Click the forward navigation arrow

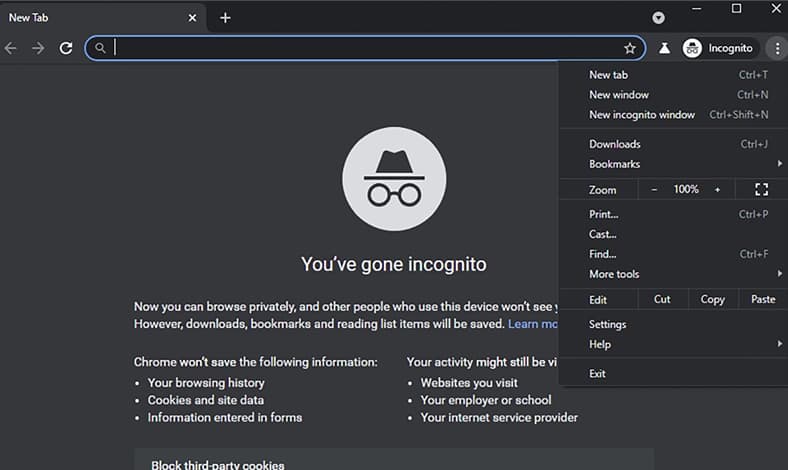coord(38,48)
